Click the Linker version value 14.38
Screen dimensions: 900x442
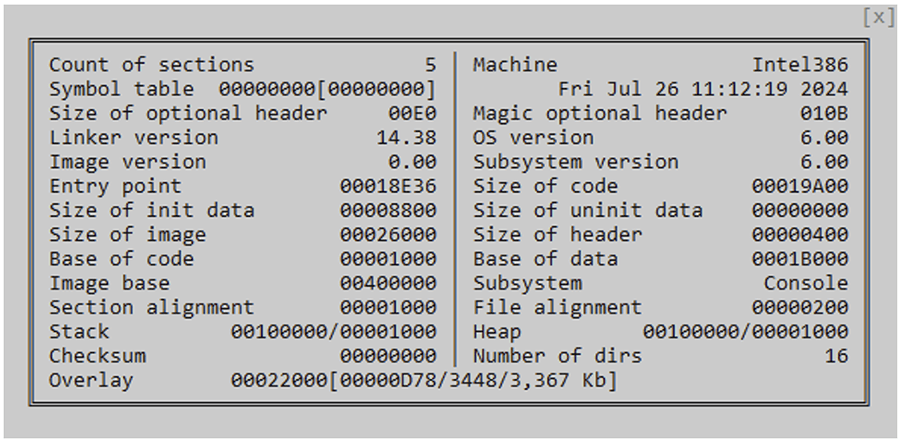click(x=406, y=138)
